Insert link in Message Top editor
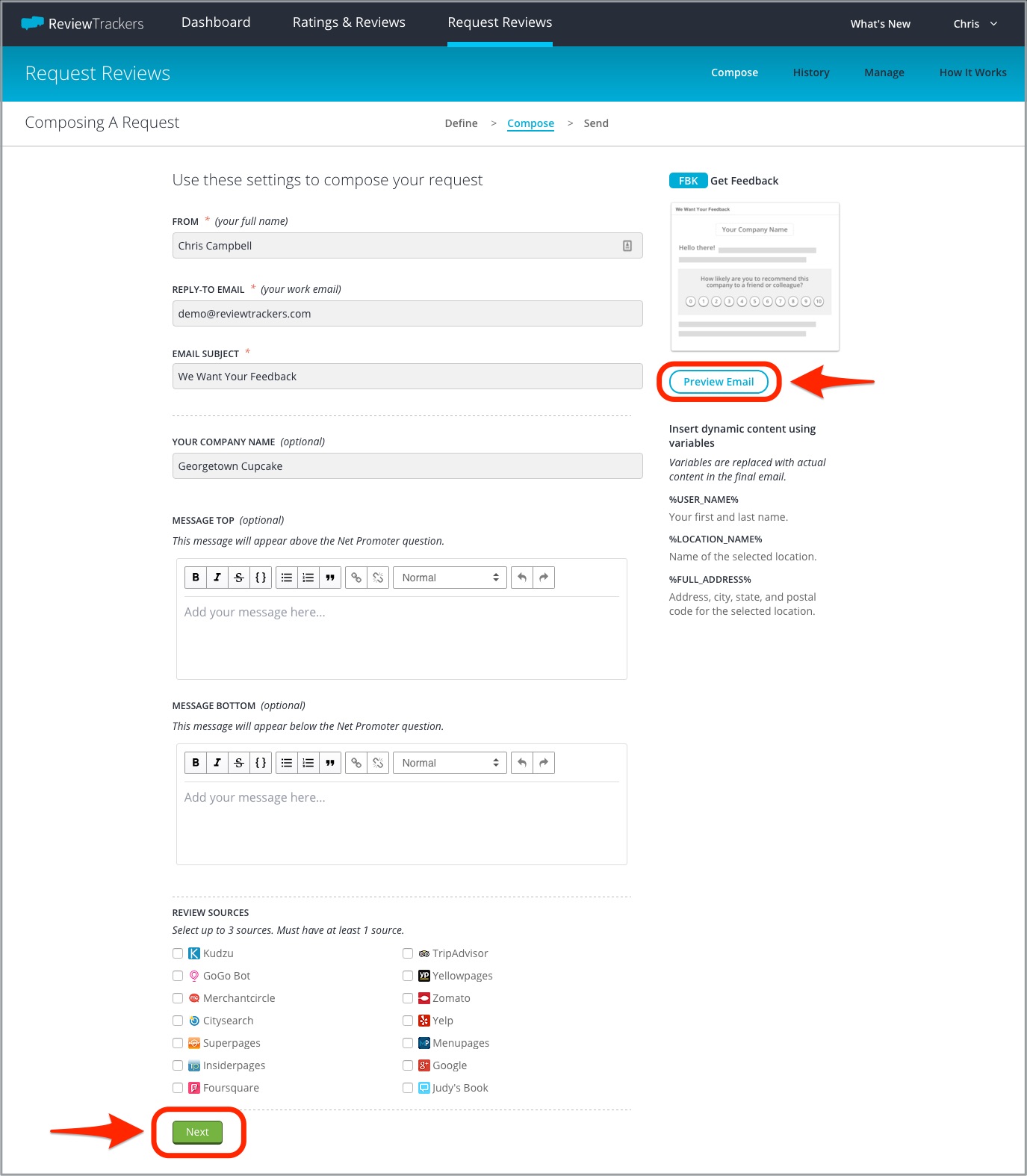 356,578
